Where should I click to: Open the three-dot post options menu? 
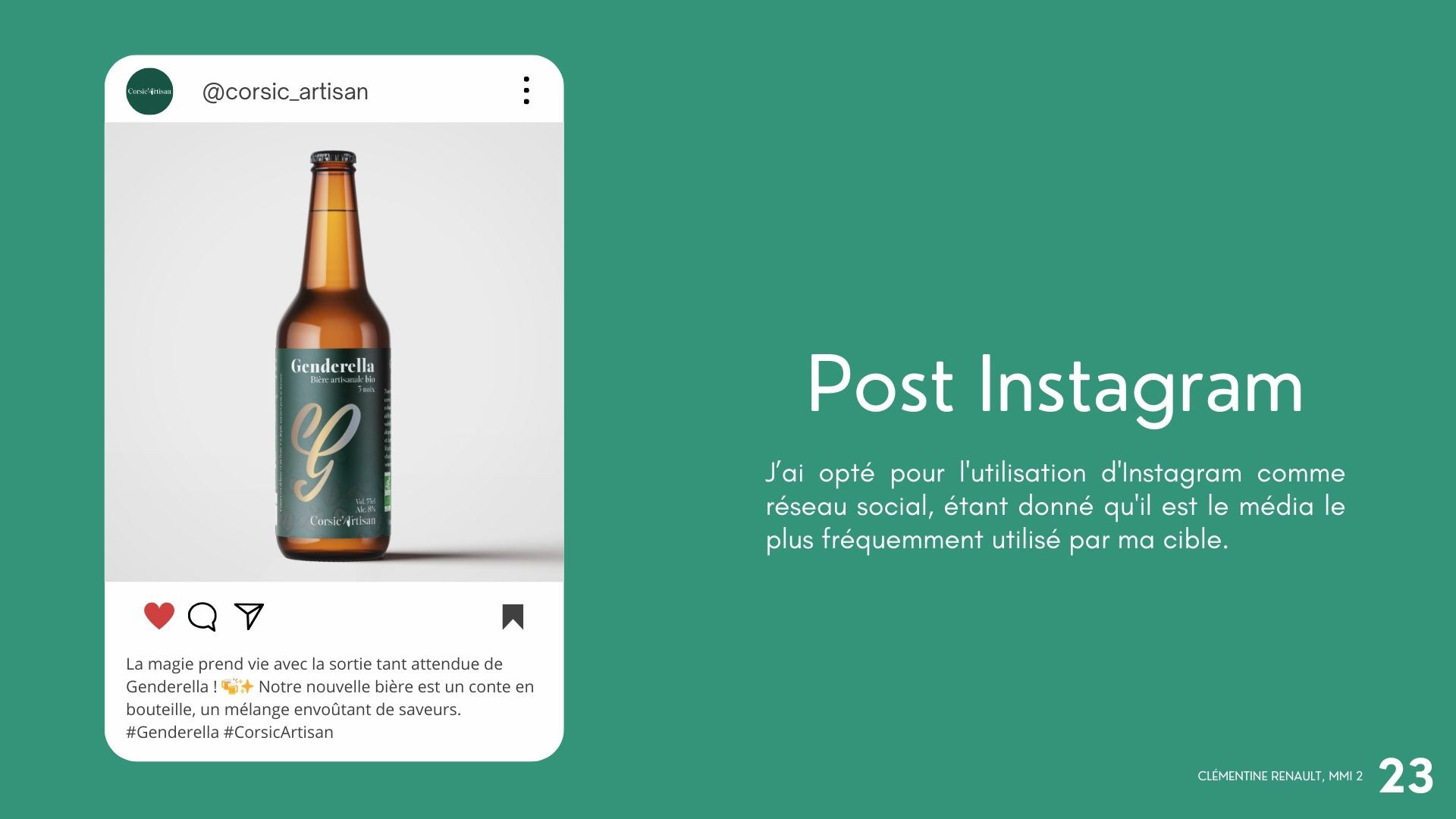click(526, 90)
